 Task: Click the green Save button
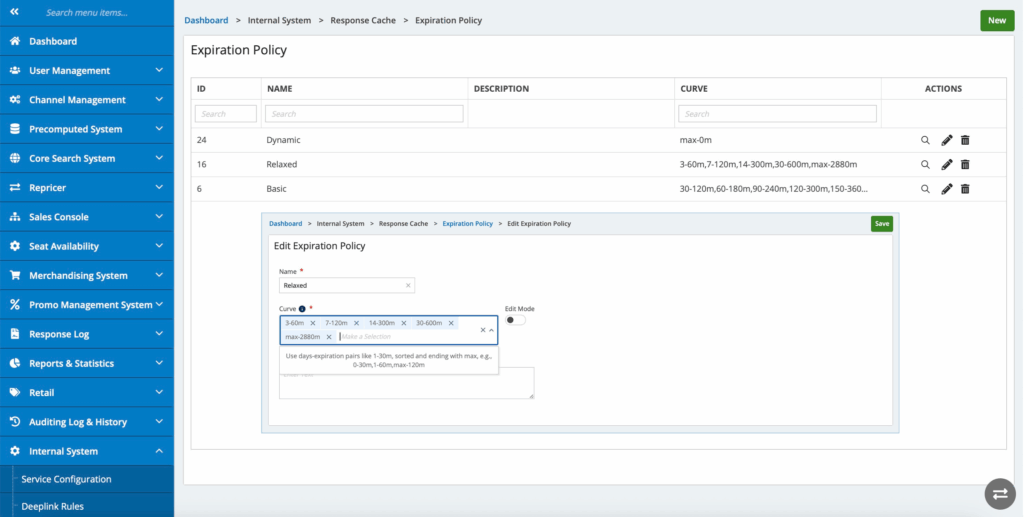point(881,224)
